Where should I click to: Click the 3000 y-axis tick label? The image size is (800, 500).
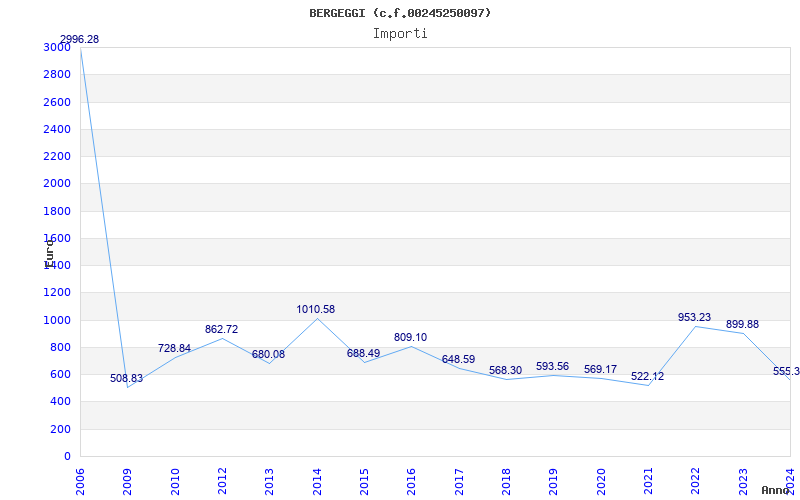(57, 48)
